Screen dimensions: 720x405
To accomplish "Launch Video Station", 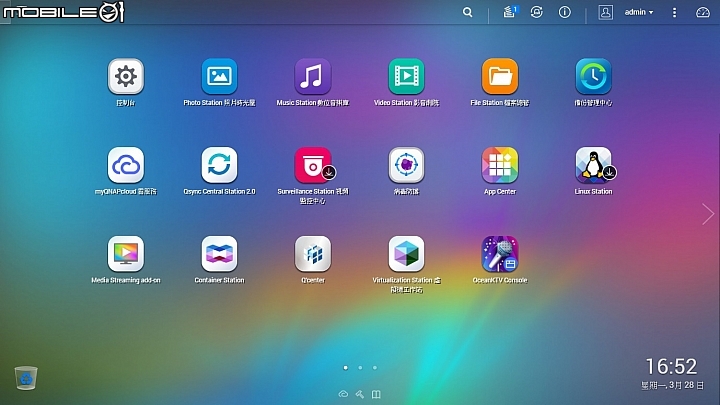I will 406,76.
